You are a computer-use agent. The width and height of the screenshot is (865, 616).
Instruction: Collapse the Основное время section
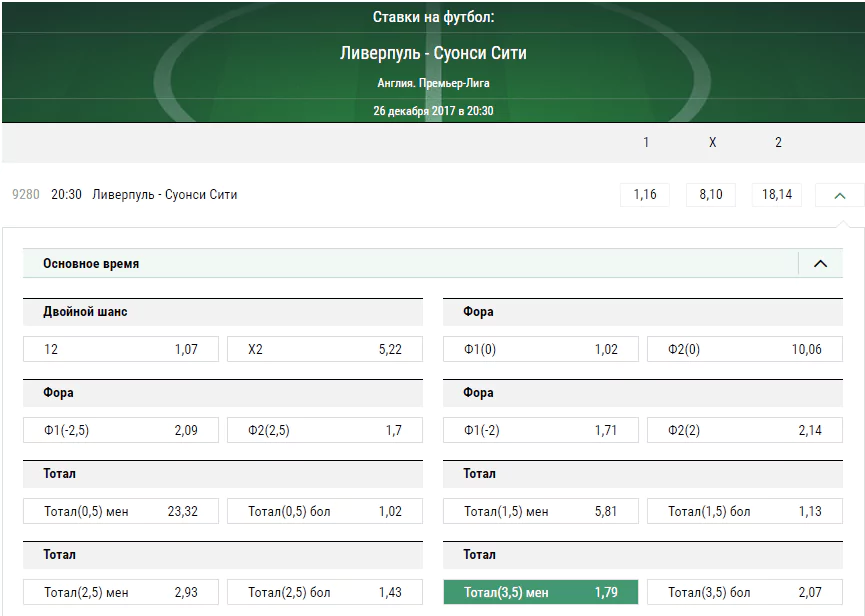(x=820, y=264)
